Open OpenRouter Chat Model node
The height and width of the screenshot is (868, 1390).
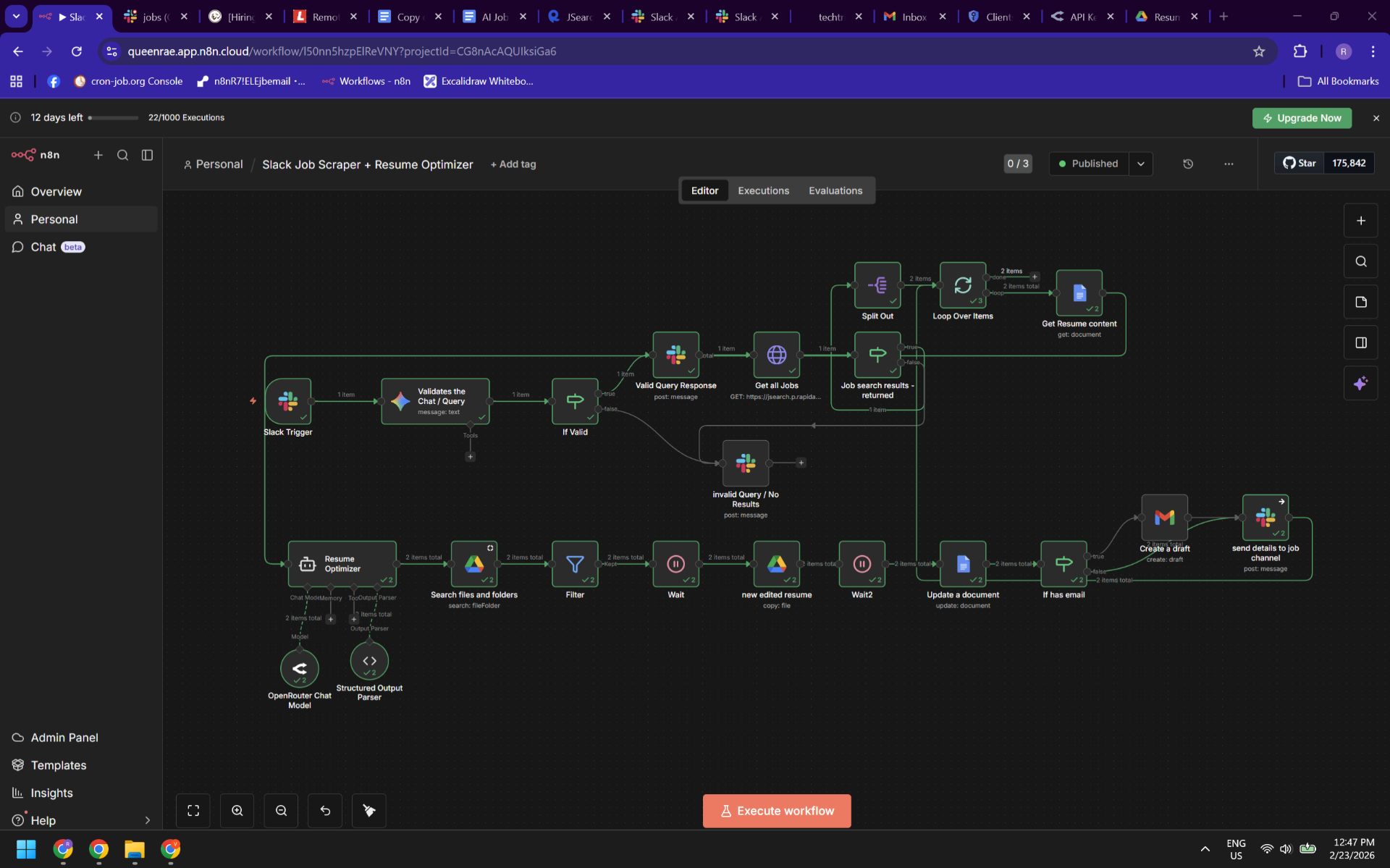299,668
